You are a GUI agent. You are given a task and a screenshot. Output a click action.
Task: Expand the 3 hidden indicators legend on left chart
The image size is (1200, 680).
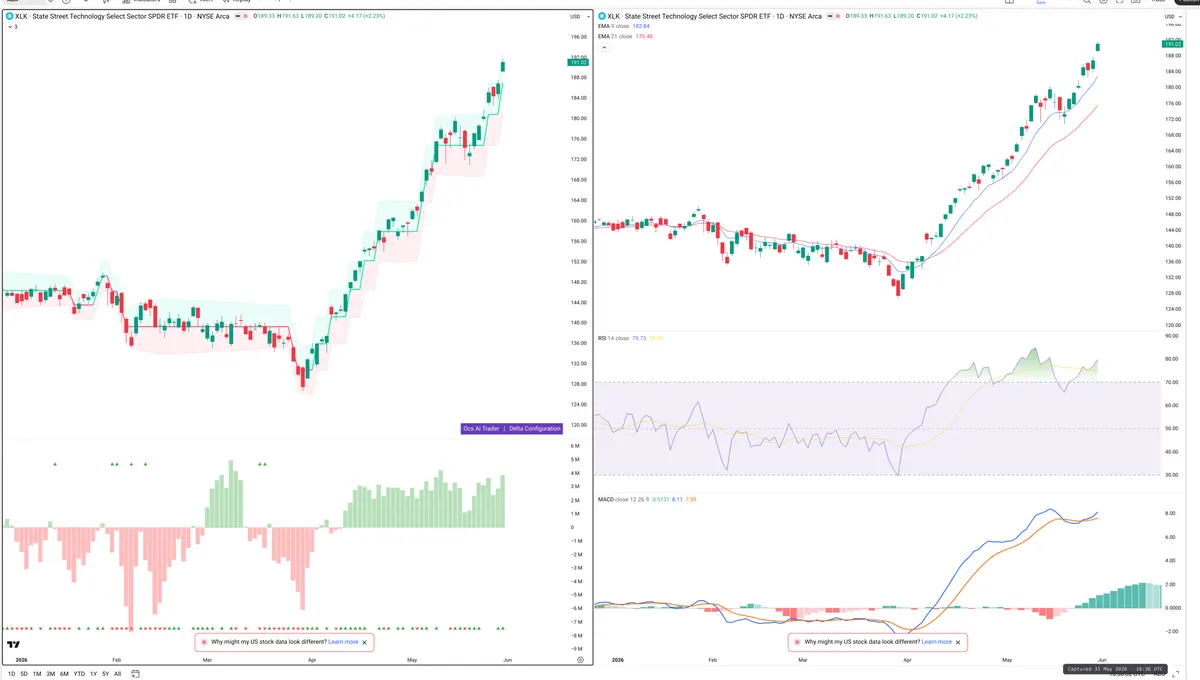click(x=12, y=27)
